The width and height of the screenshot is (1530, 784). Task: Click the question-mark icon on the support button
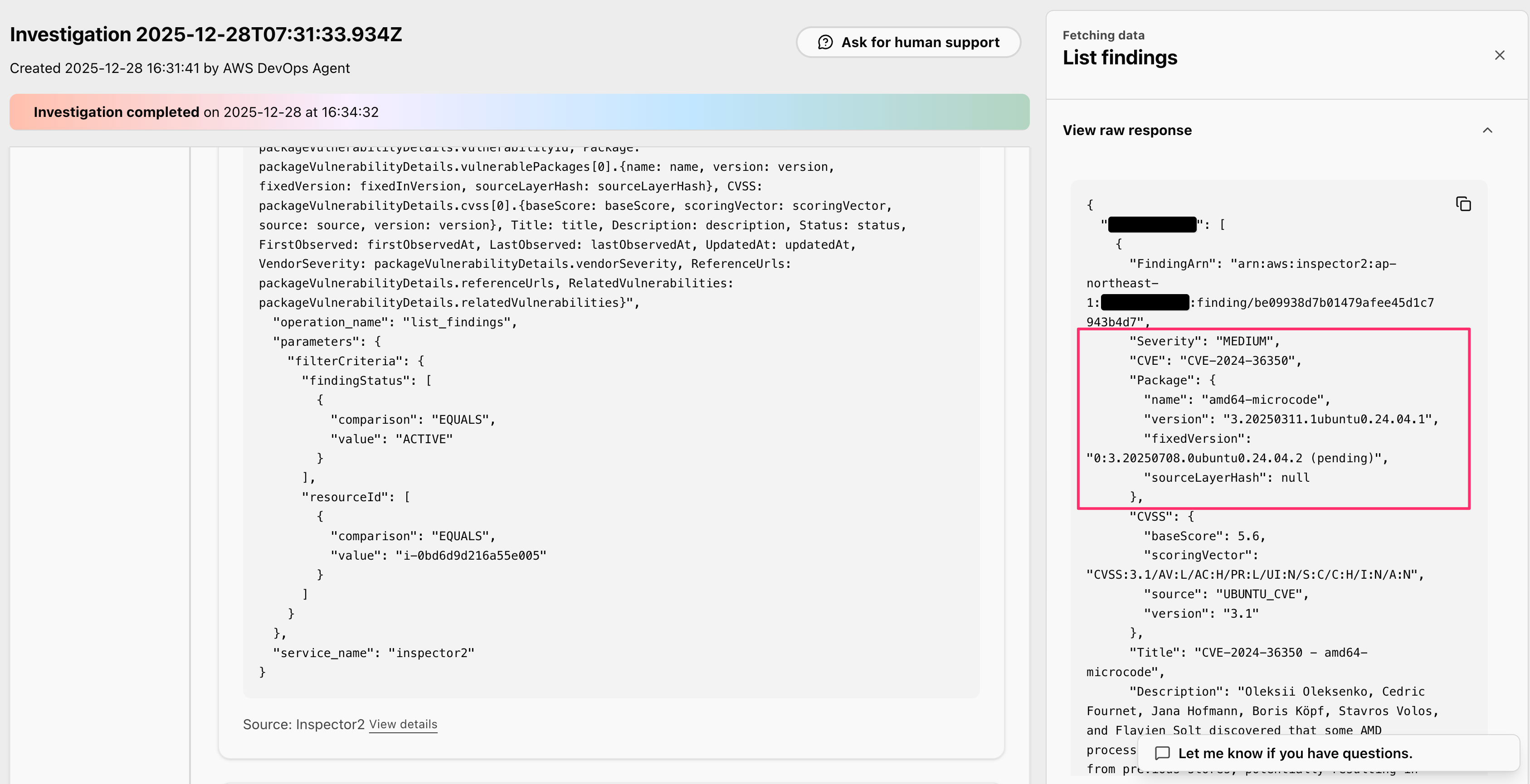825,42
